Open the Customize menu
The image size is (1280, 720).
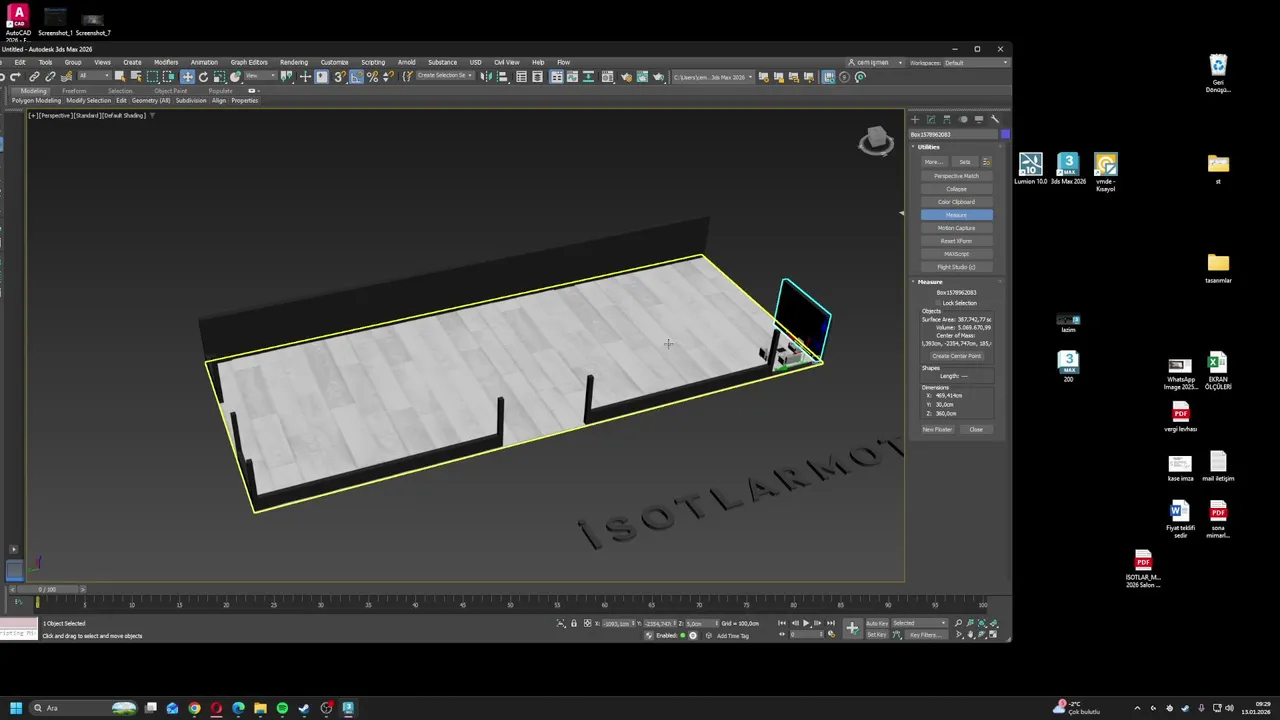334,62
